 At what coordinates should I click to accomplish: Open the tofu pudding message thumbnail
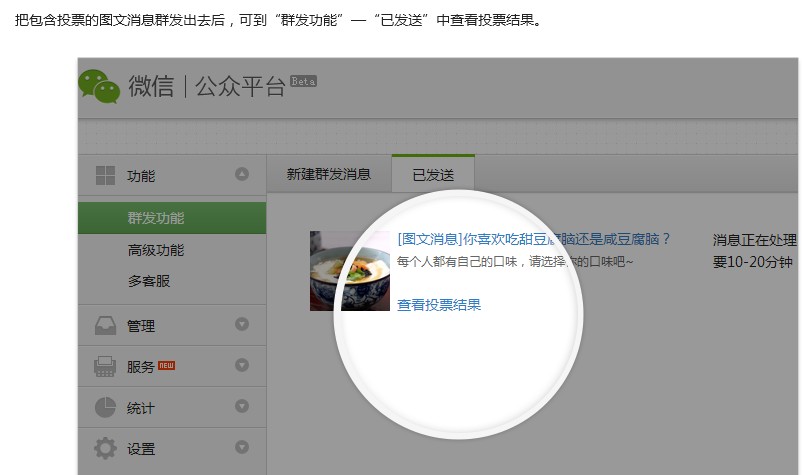(349, 270)
